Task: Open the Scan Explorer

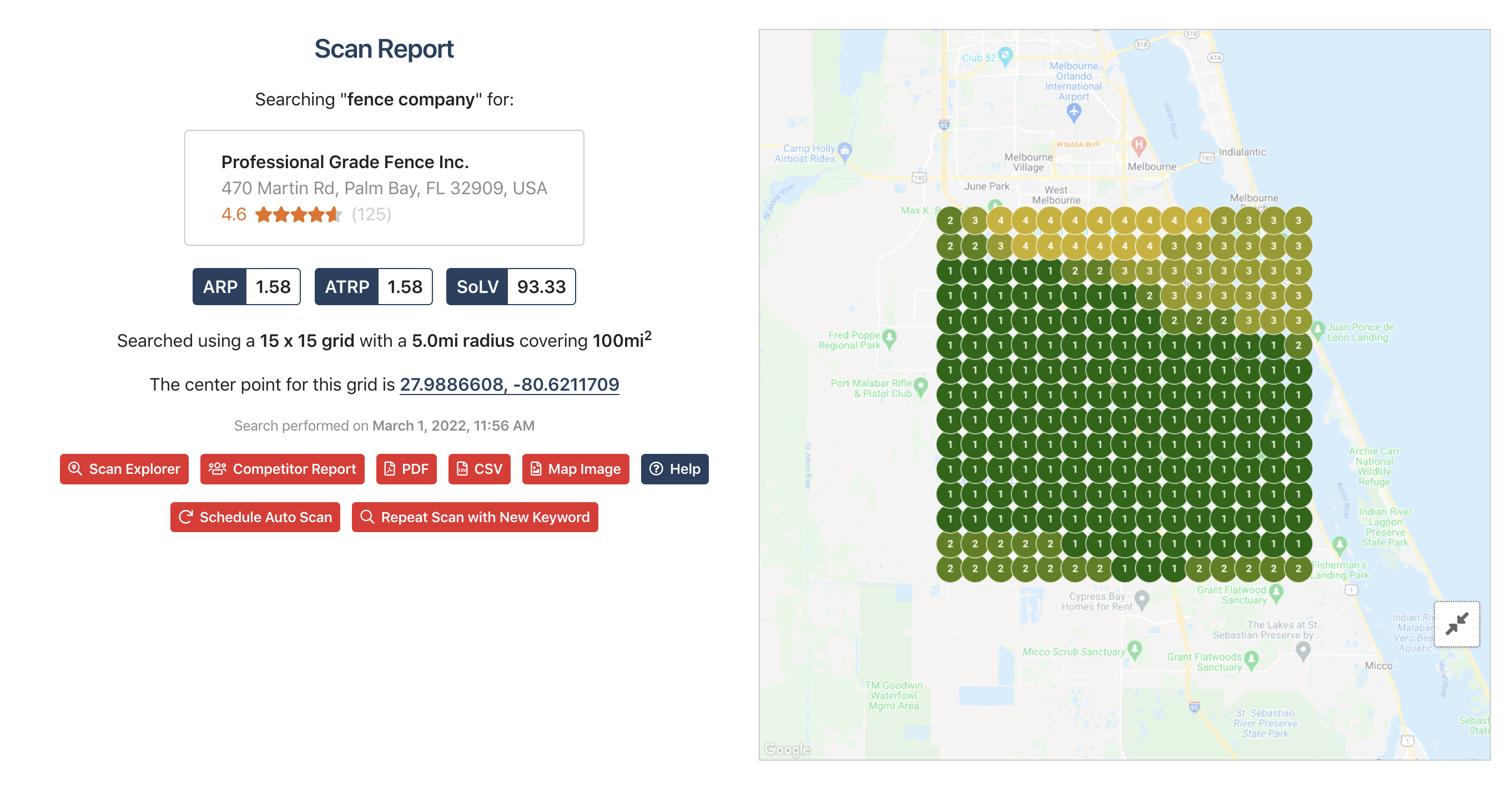Action: [x=124, y=469]
